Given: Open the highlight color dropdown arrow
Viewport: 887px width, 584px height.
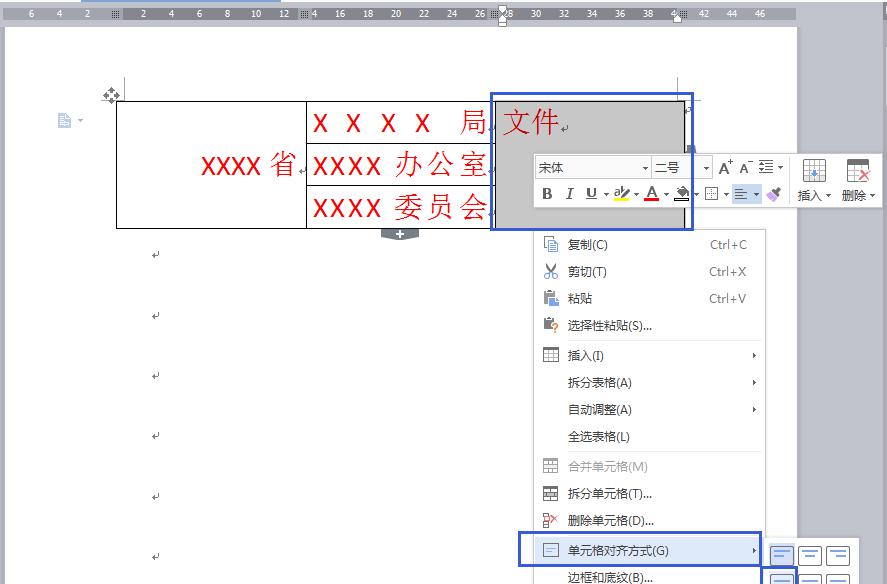Looking at the screenshot, I should 636,195.
